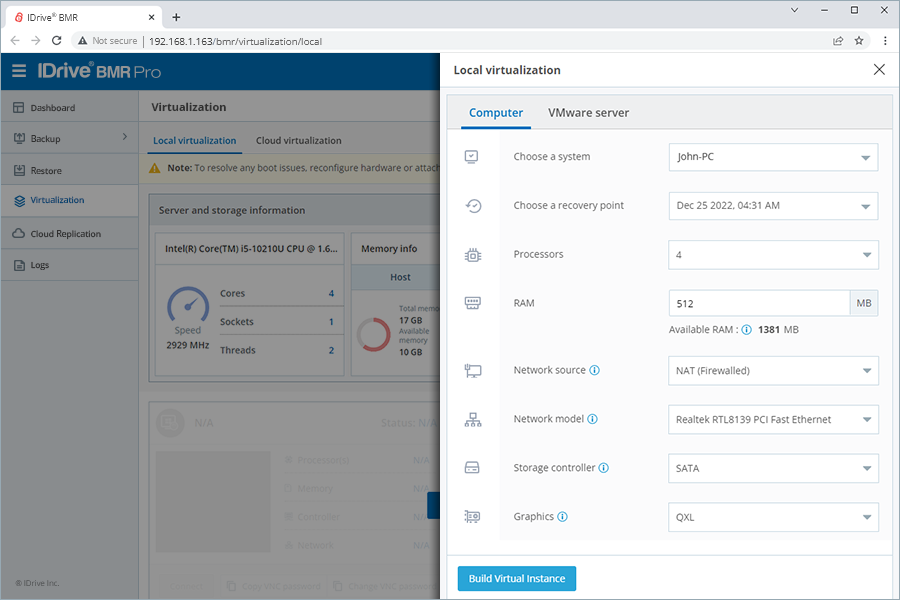The width and height of the screenshot is (900, 600).
Task: Click the Dashboard sidebar icon
Action: (x=18, y=107)
